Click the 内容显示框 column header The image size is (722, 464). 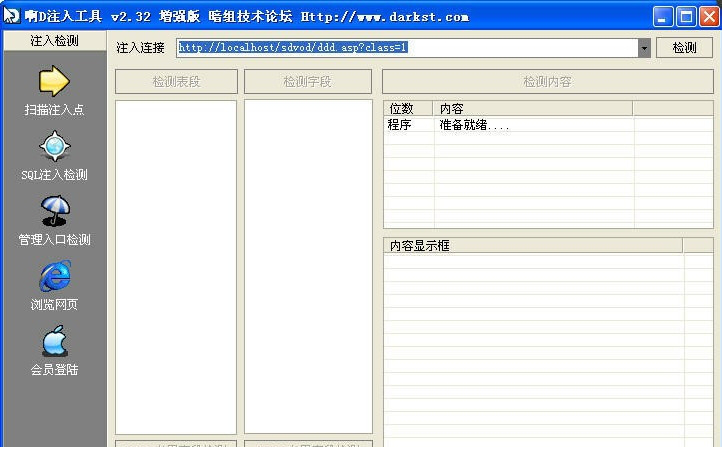coord(533,246)
